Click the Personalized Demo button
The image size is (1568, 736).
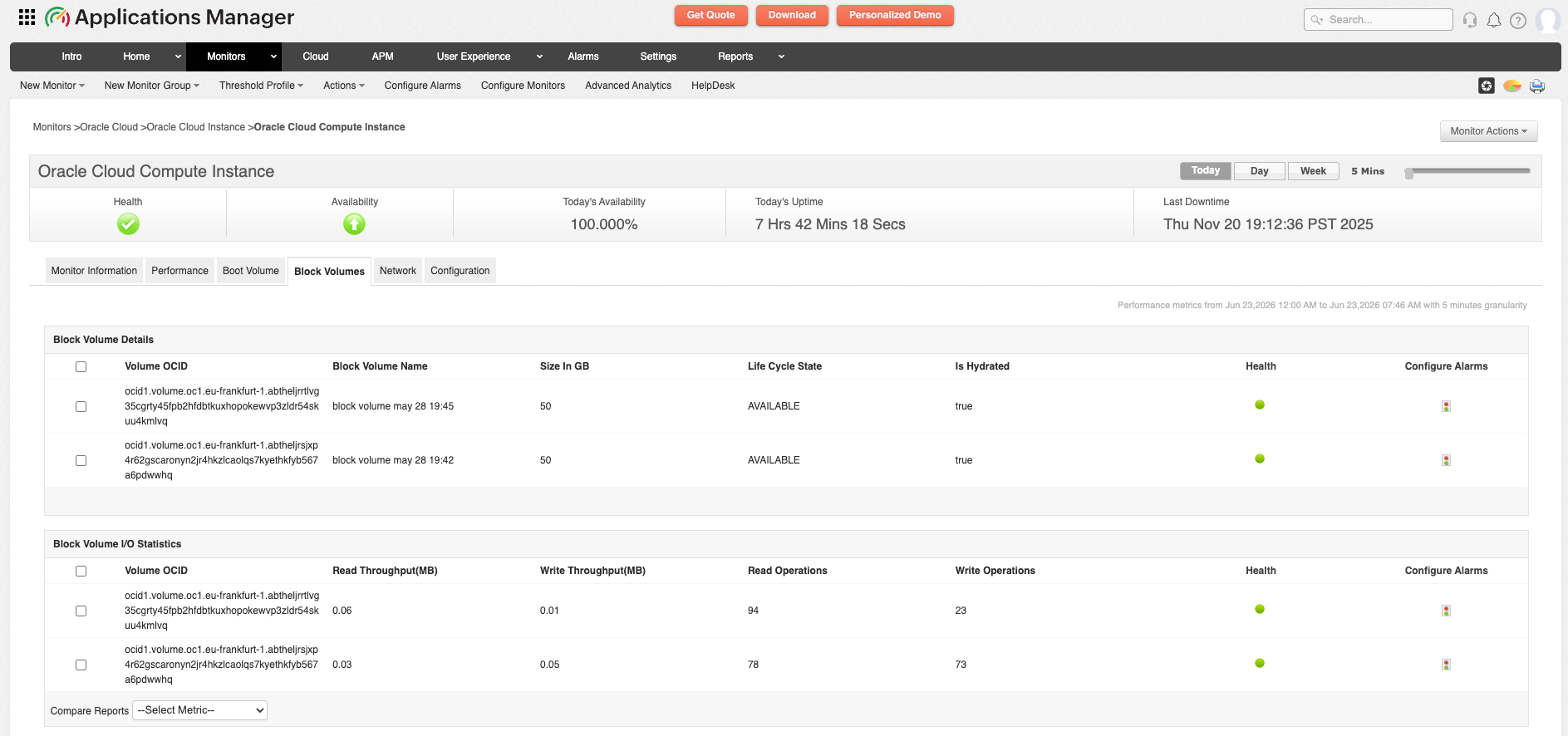[x=895, y=15]
